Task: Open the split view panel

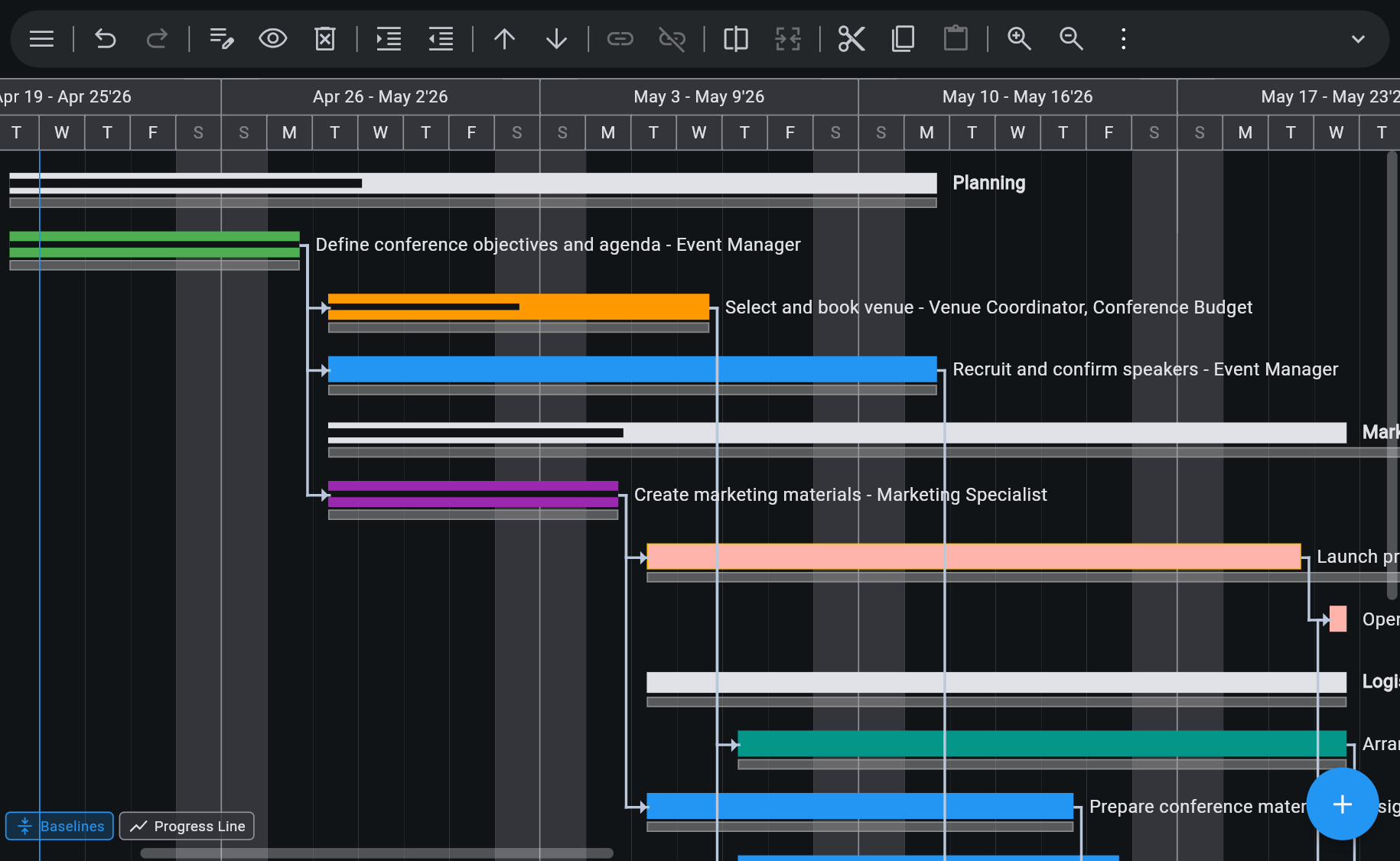Action: pos(735,38)
